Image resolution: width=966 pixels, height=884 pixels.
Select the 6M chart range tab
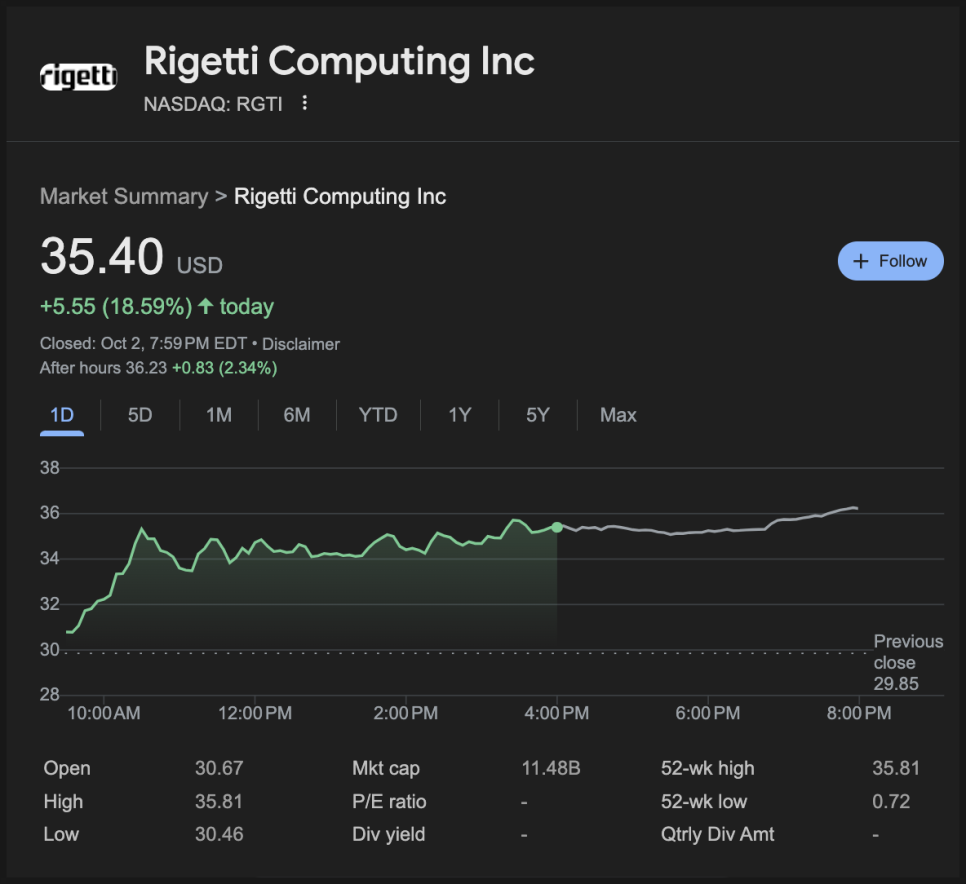pos(297,415)
